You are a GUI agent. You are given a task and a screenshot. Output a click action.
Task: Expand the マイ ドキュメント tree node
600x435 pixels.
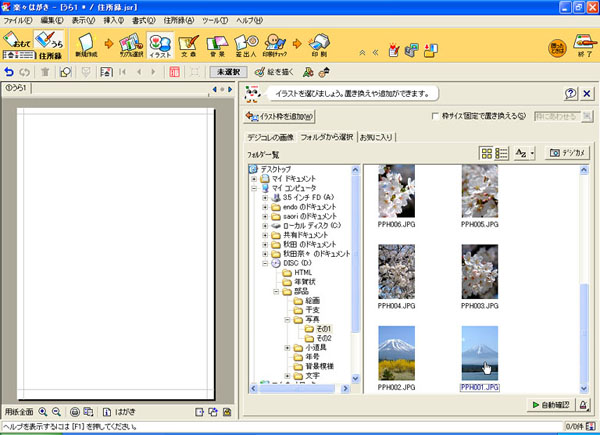point(254,178)
